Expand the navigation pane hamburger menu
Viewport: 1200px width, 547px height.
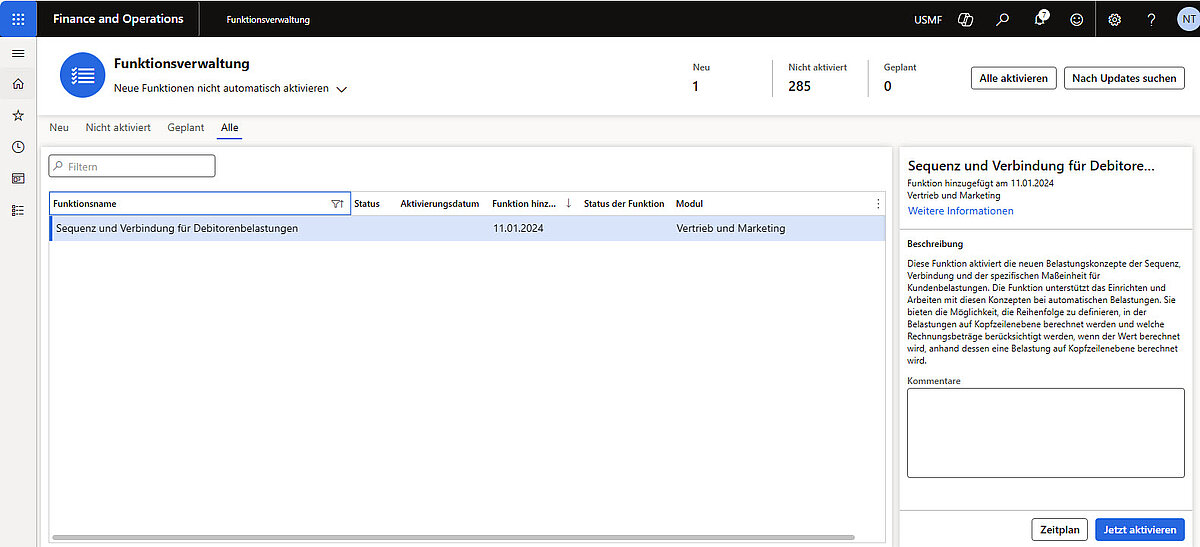click(x=18, y=53)
